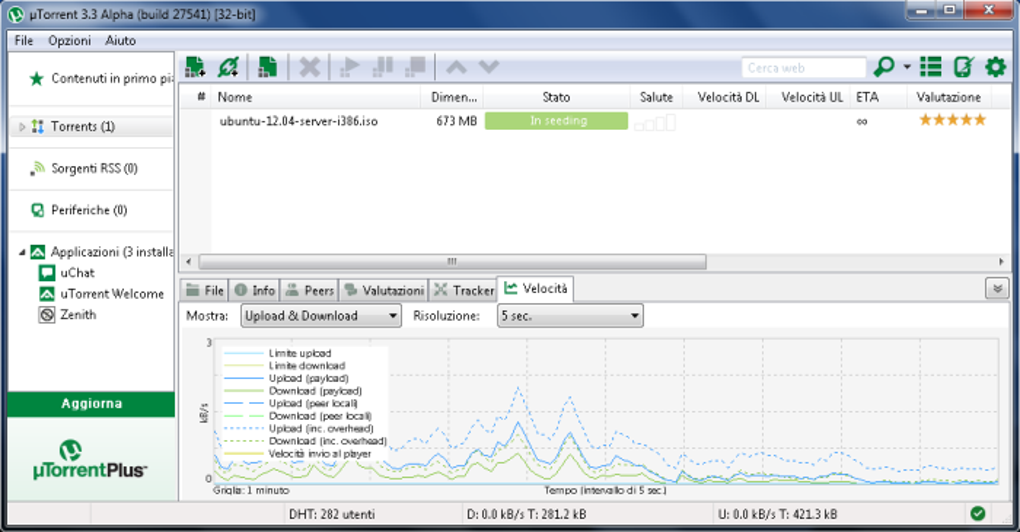Click the Start torrent play icon

(350, 67)
